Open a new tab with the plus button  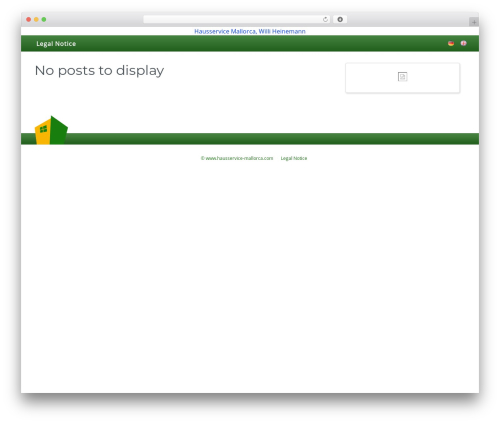pyautogui.click(x=474, y=22)
